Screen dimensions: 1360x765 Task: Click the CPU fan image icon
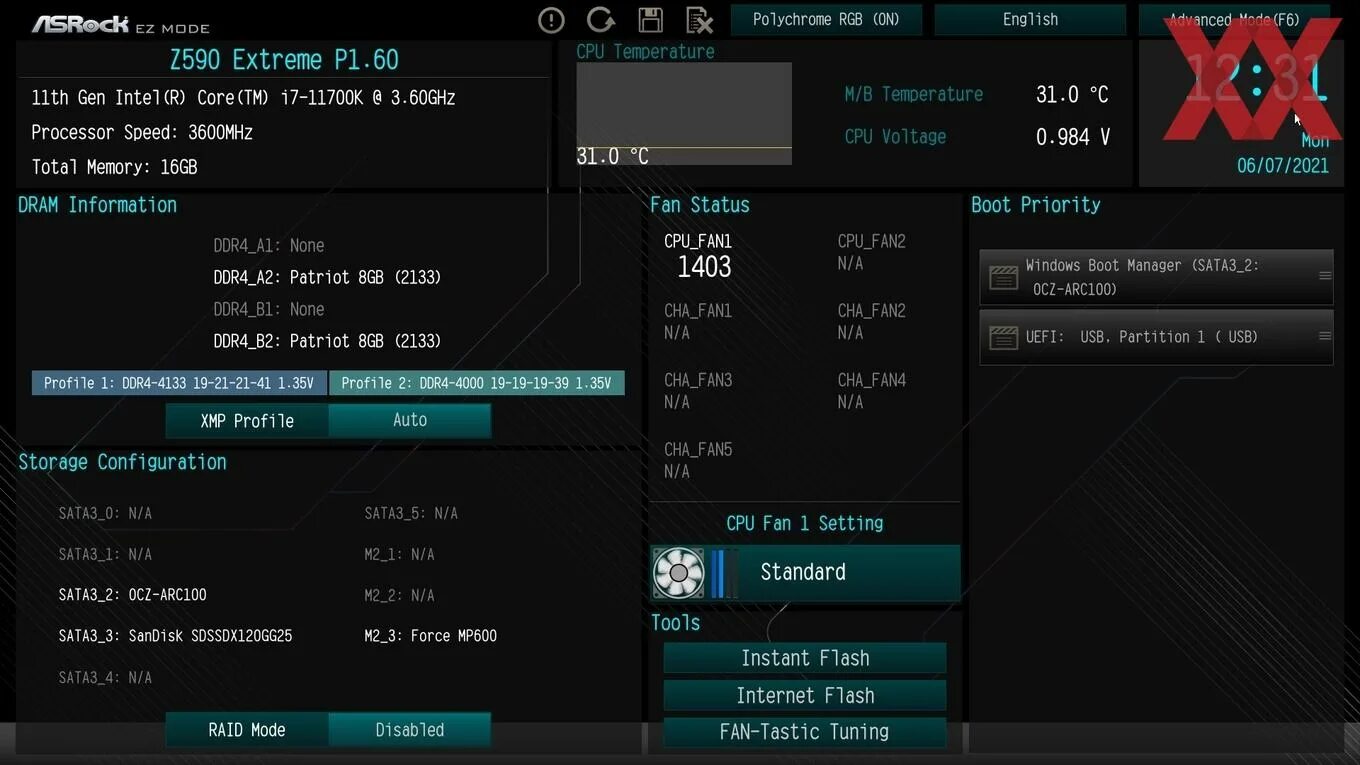[679, 573]
